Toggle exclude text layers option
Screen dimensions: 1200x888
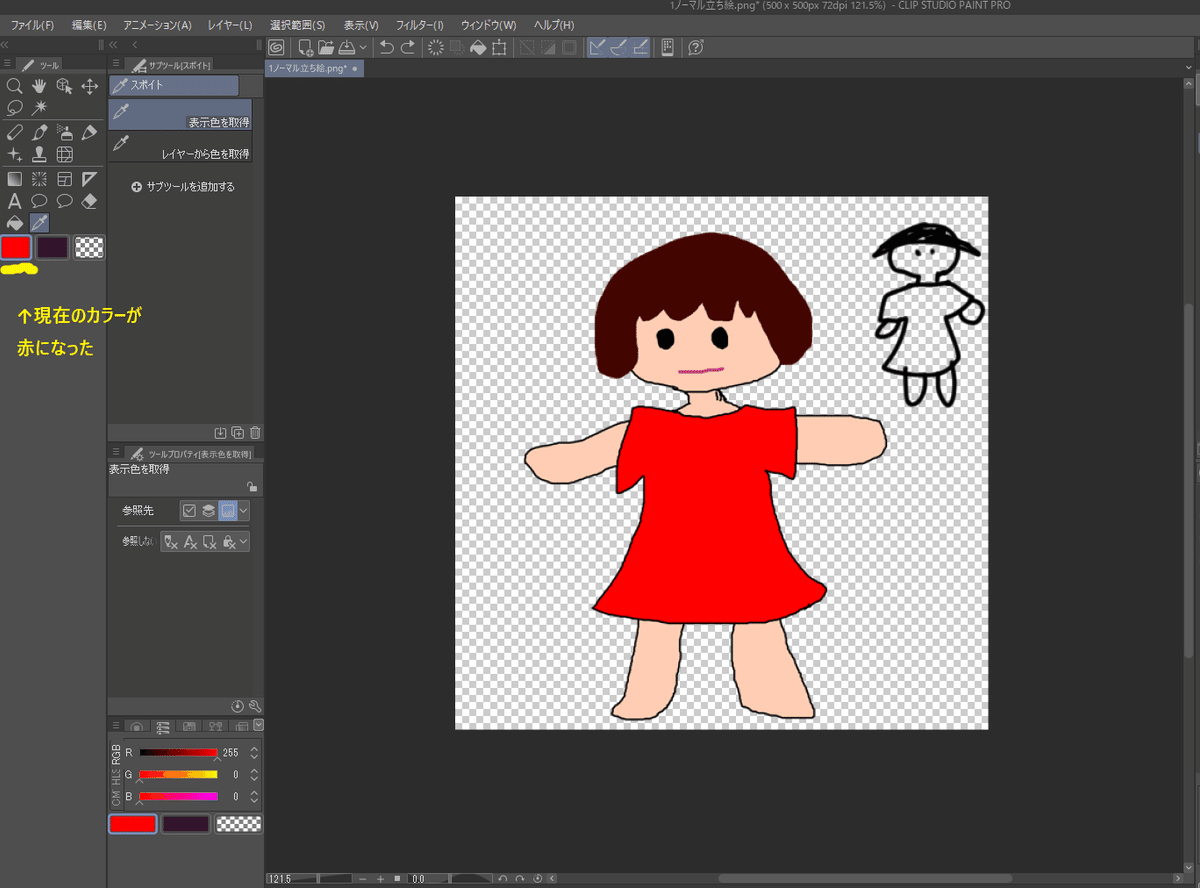point(190,542)
